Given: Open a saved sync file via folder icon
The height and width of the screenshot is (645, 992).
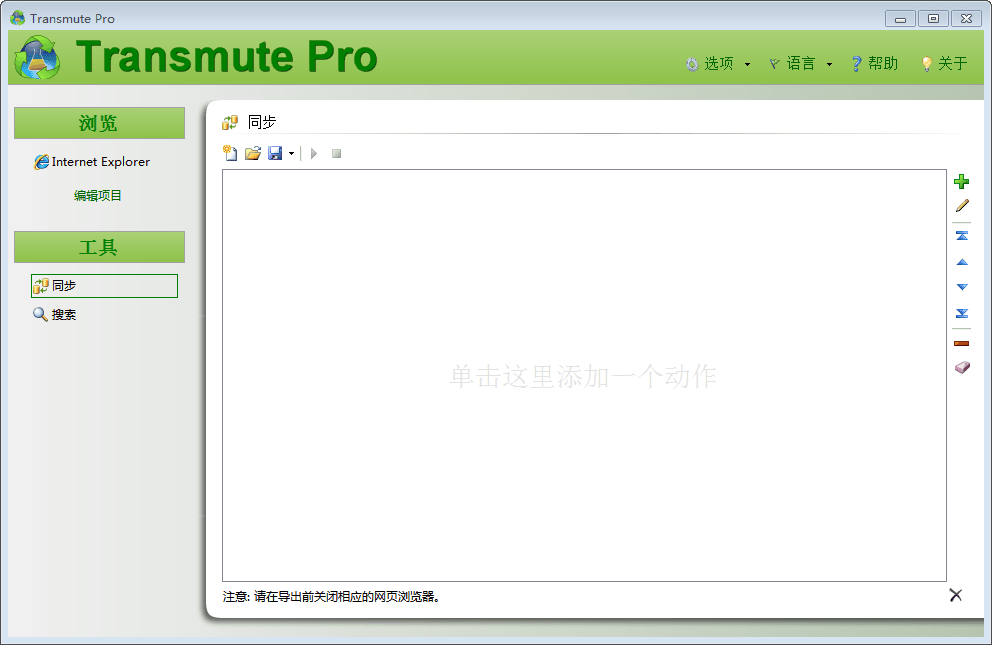Looking at the screenshot, I should click(x=253, y=153).
